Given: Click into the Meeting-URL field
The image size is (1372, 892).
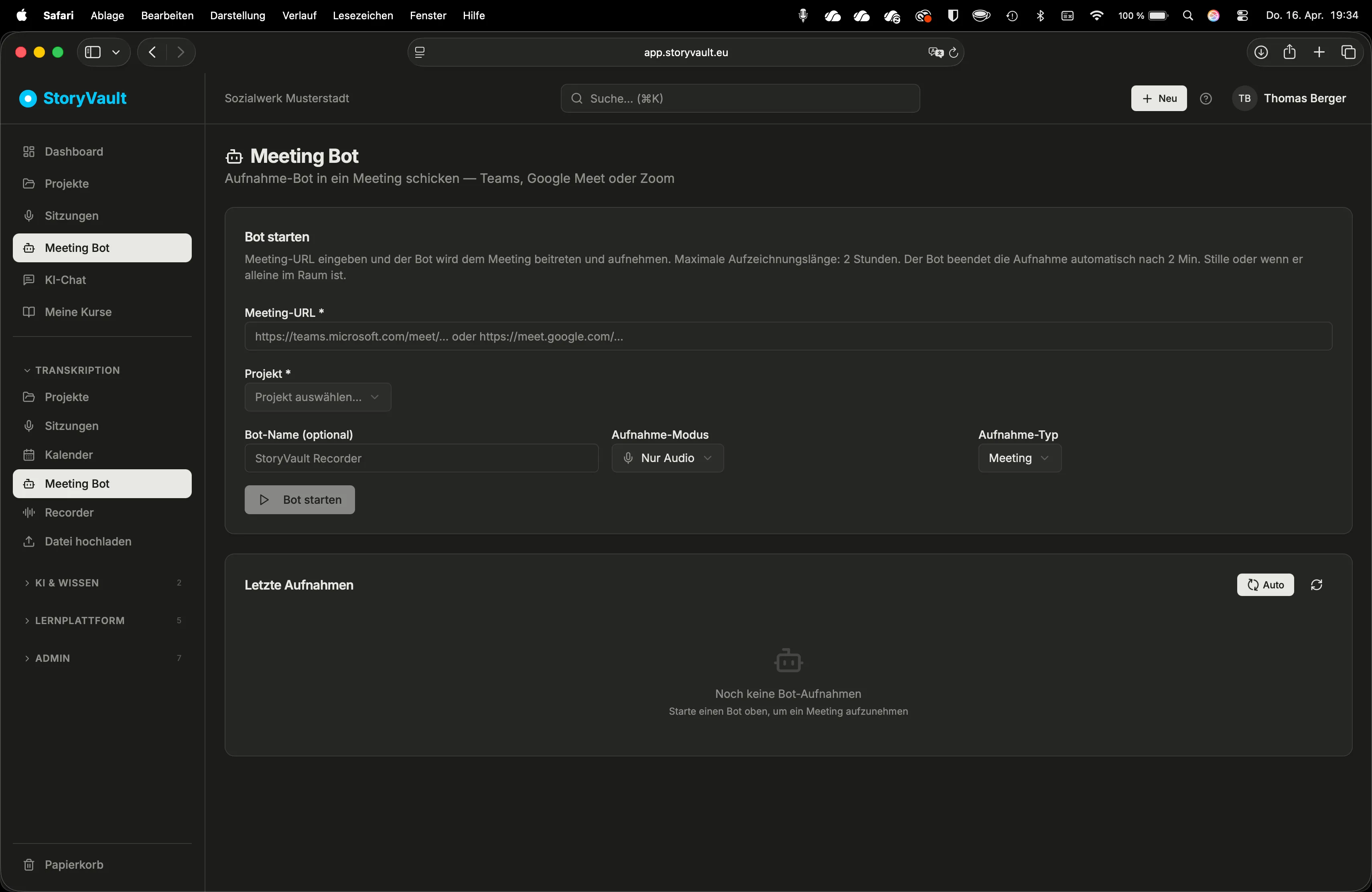Looking at the screenshot, I should (x=788, y=336).
